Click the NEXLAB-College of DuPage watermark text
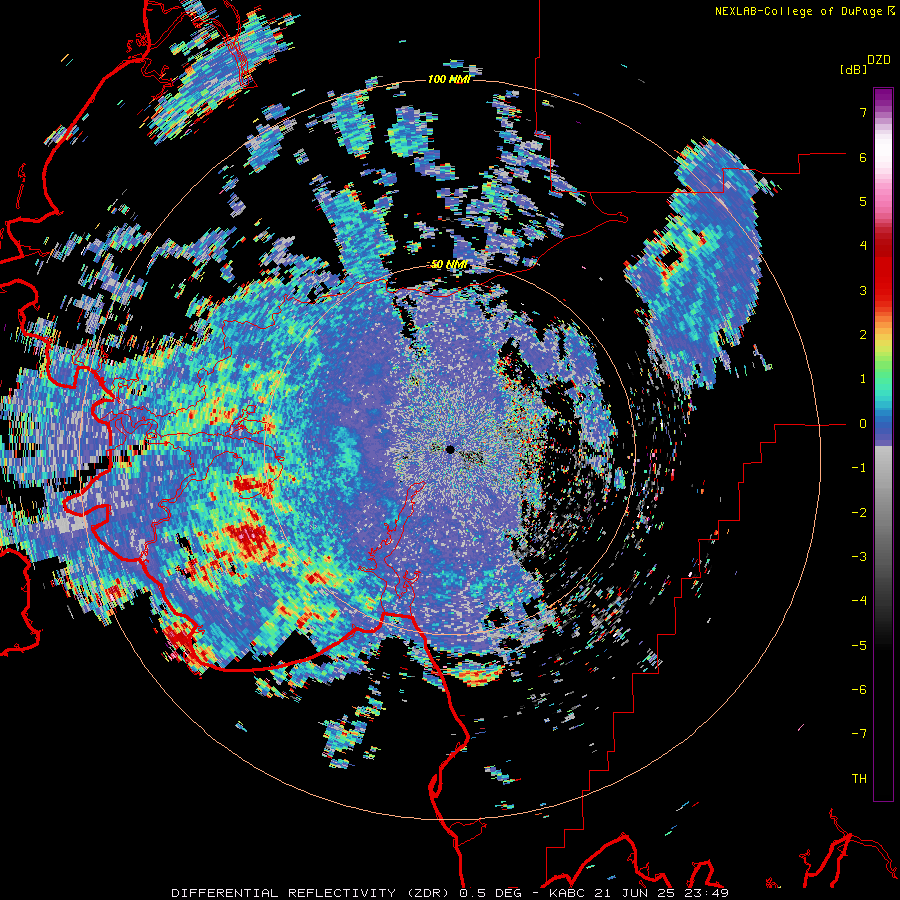Image resolution: width=900 pixels, height=900 pixels. tap(804, 11)
